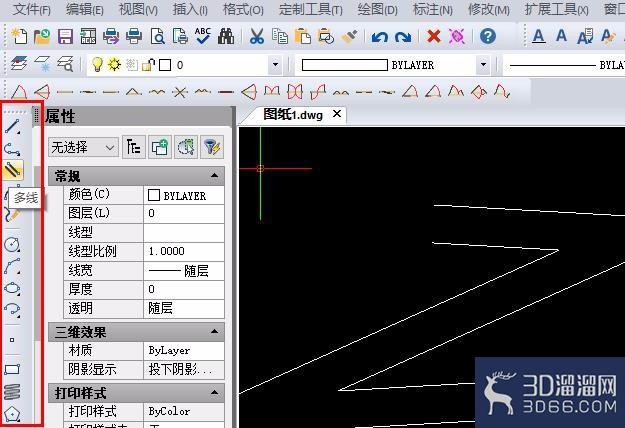
Task: Toggle the layer light bulb on/off
Action: [x=97, y=65]
